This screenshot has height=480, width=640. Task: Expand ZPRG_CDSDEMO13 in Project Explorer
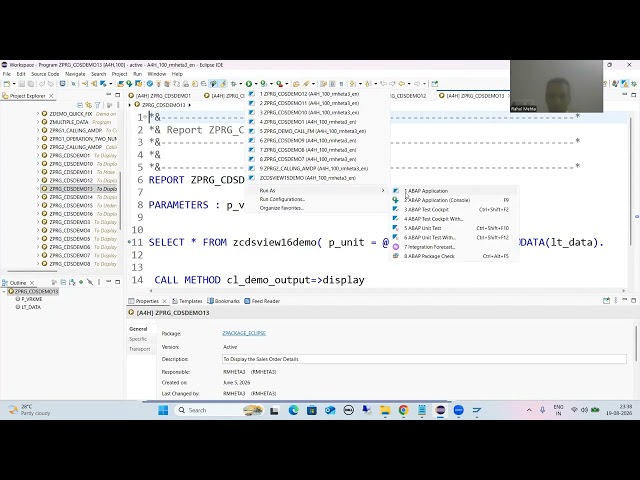pos(38,189)
